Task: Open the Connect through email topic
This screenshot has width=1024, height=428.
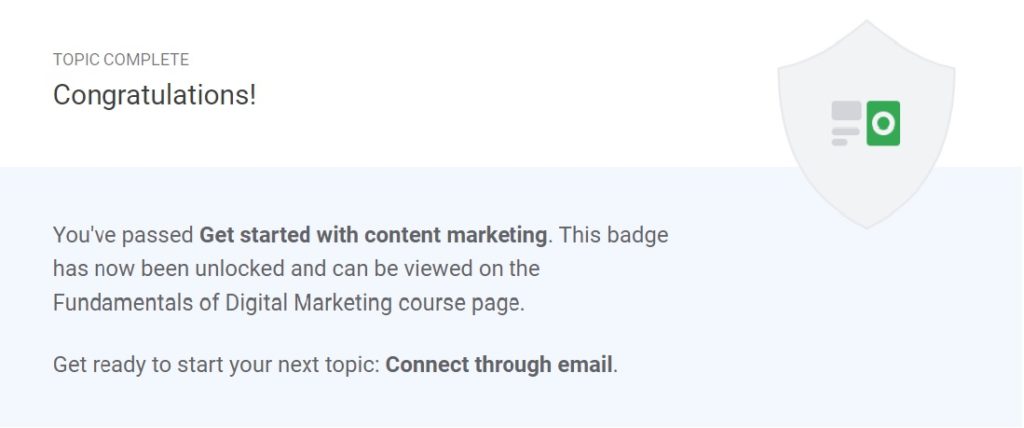Action: 499,365
